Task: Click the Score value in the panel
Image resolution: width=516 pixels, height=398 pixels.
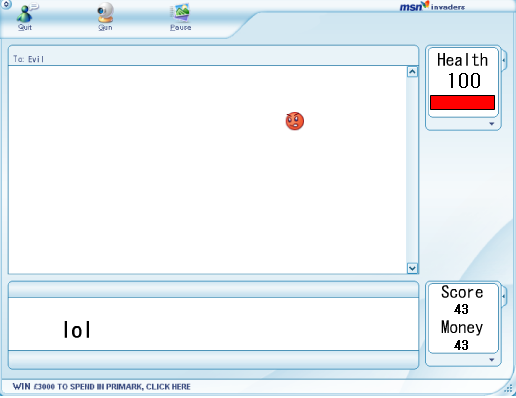Action: tap(461, 309)
